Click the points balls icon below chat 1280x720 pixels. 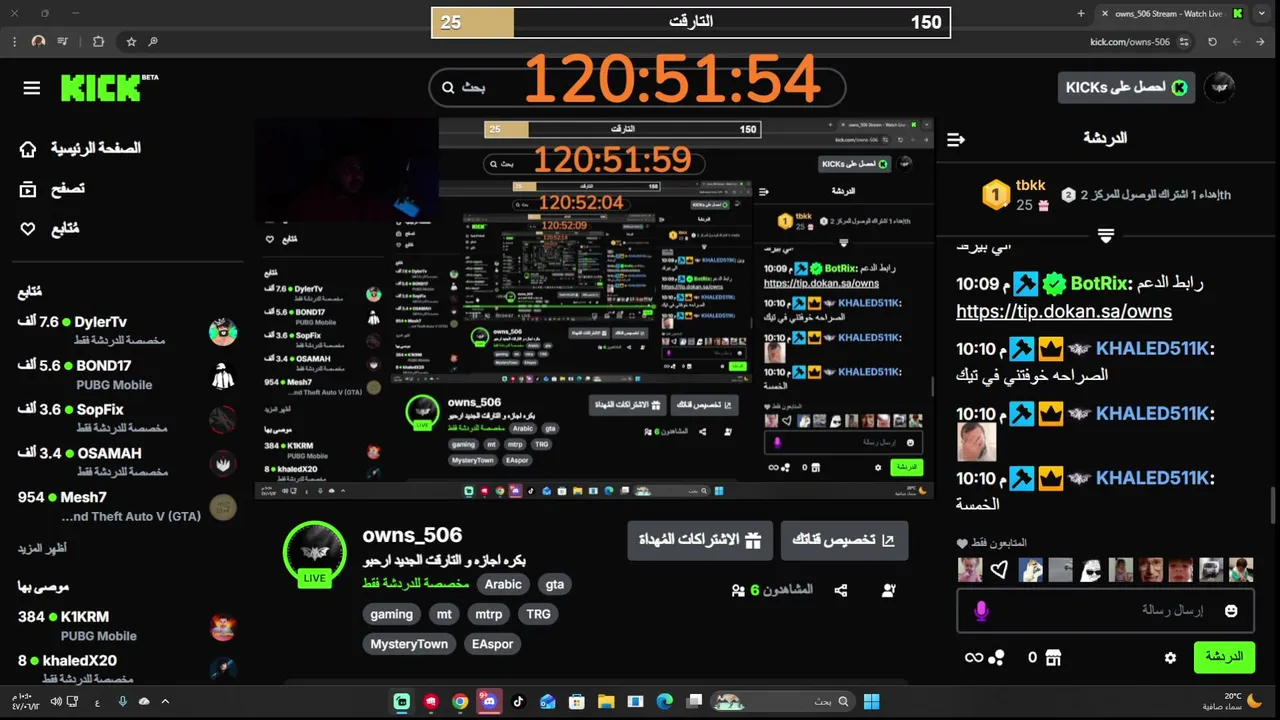pos(996,658)
